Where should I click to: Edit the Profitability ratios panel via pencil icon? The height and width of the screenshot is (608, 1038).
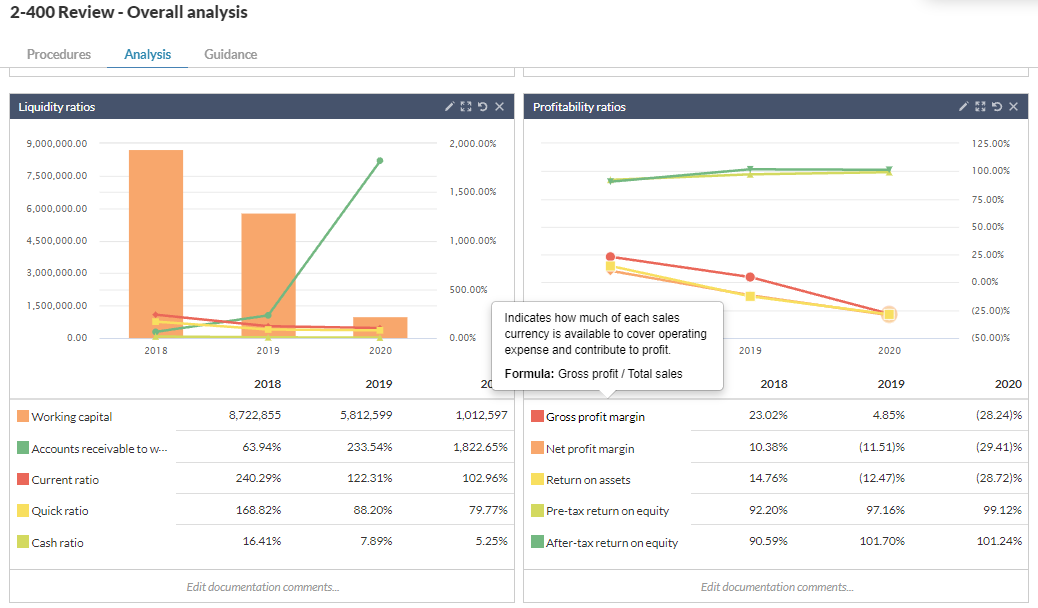pos(964,107)
